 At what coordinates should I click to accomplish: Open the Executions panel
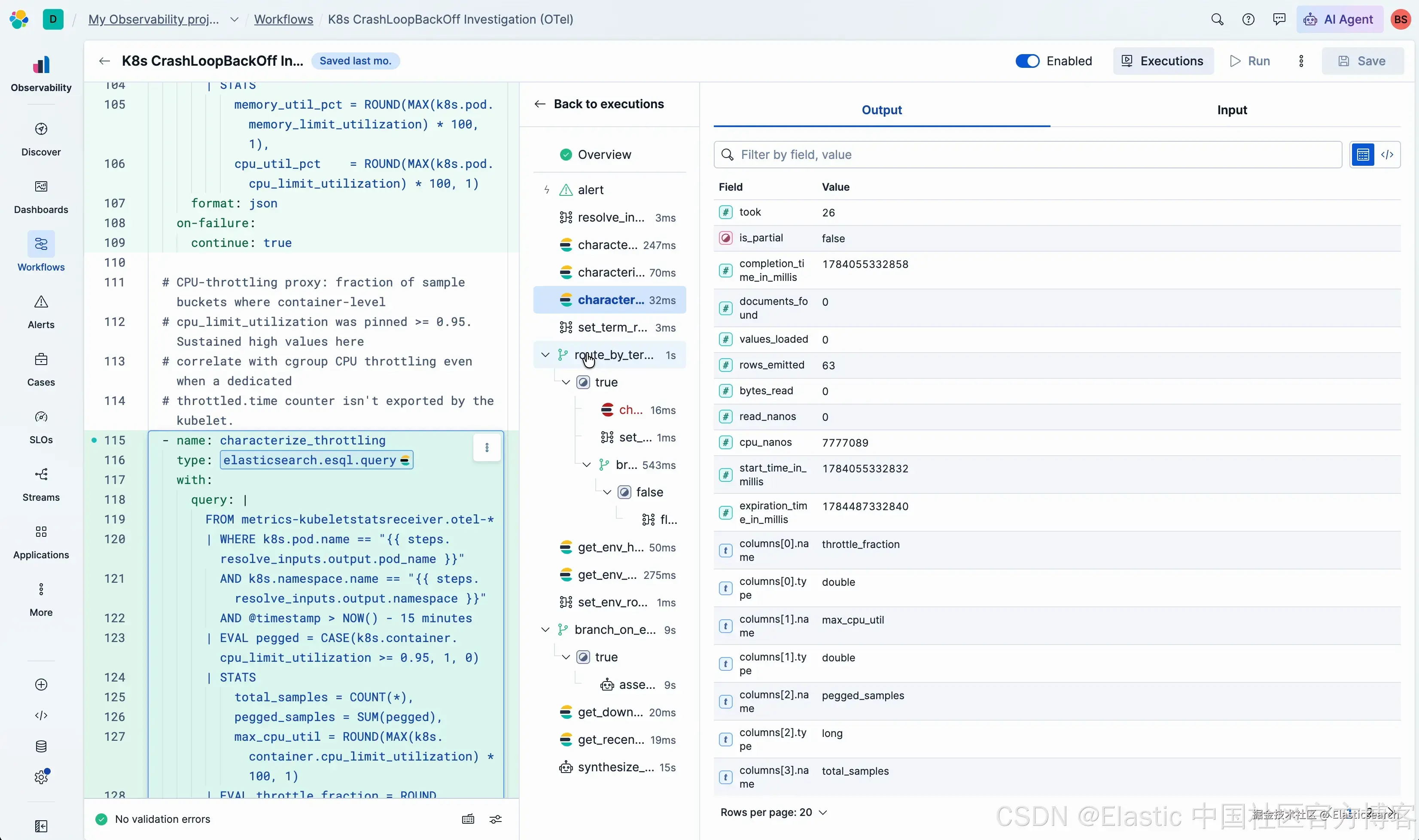(x=1163, y=61)
